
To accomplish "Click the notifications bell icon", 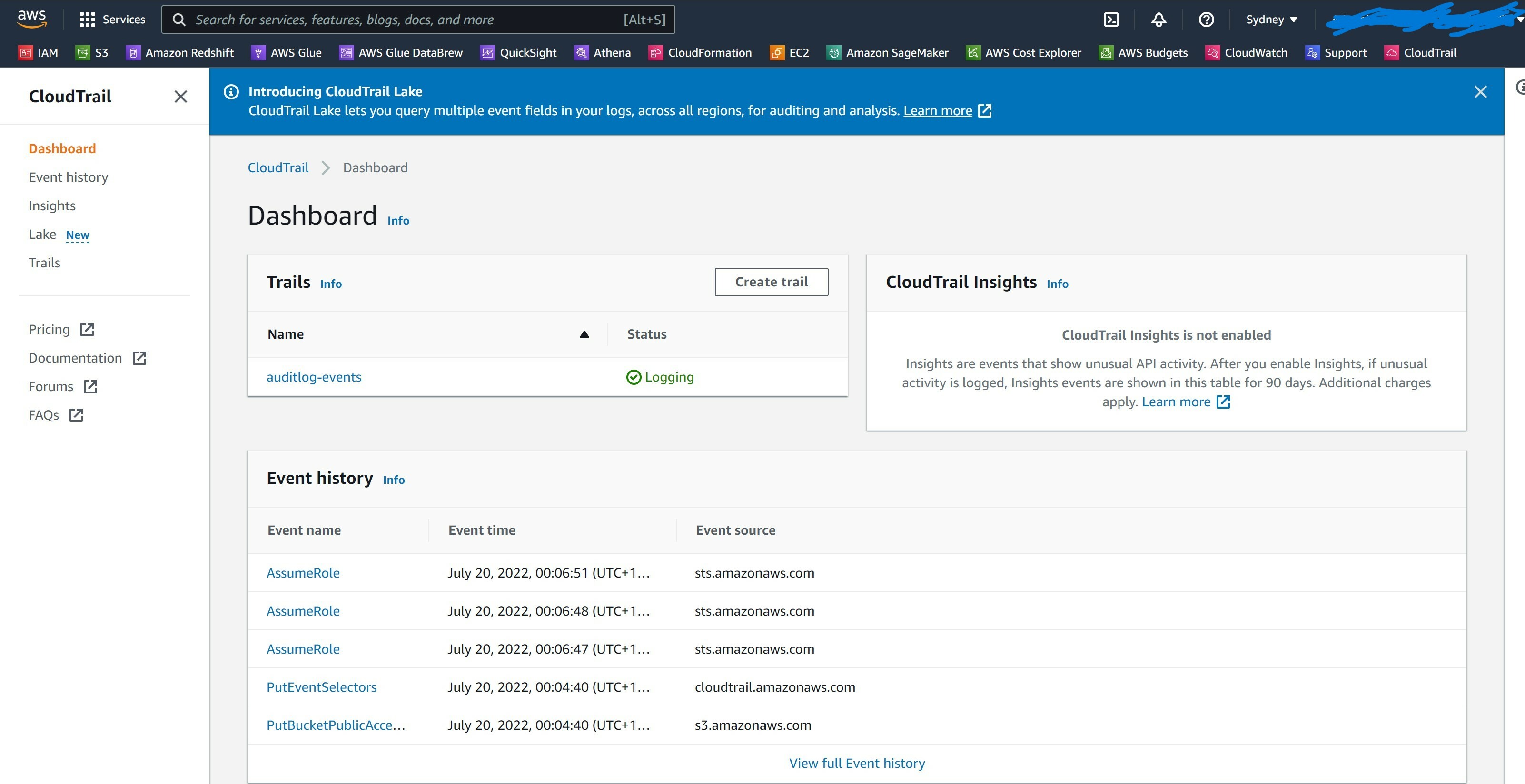I will (1159, 20).
